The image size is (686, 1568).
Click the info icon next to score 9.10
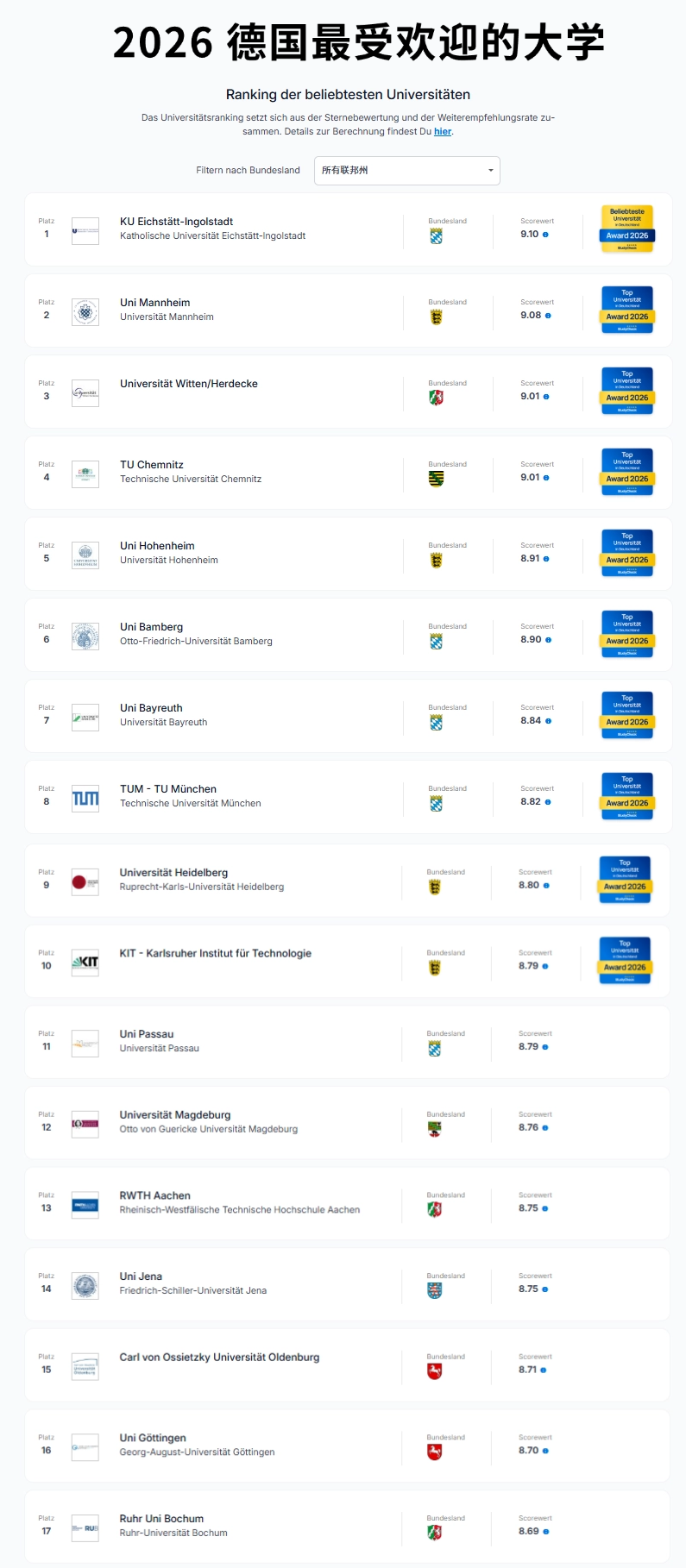point(545,235)
